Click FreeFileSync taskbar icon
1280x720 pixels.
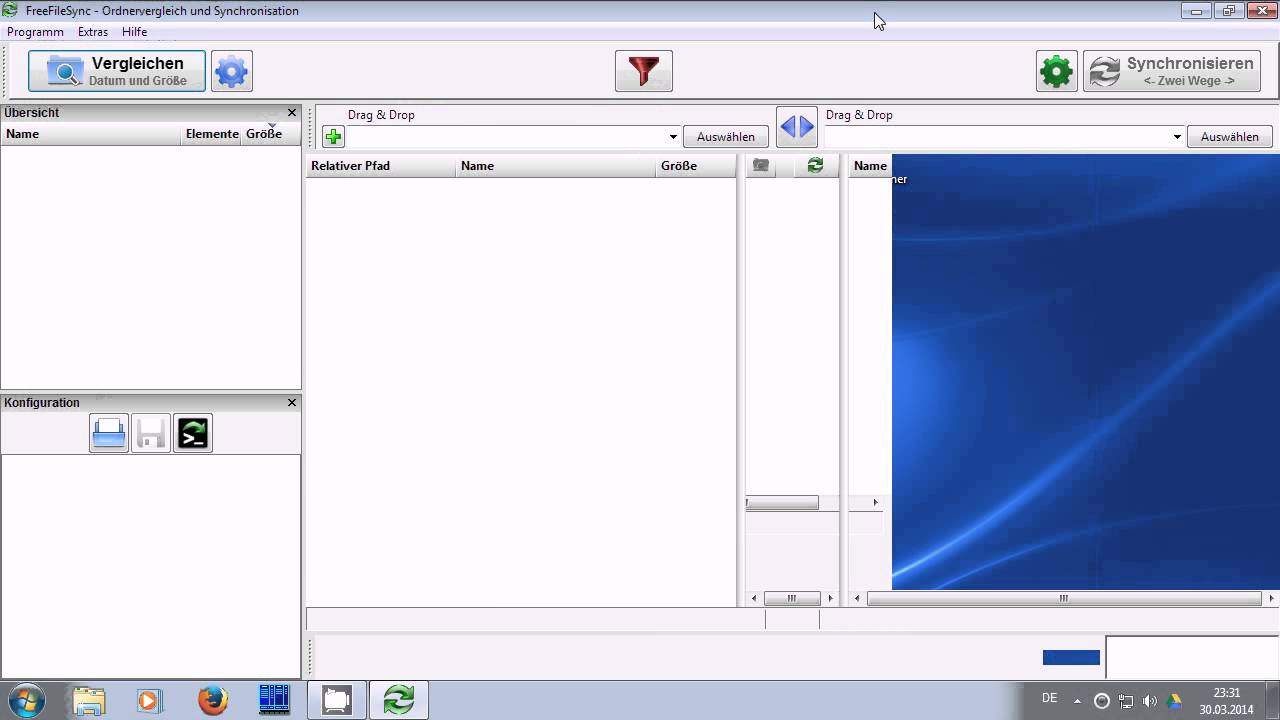[399, 700]
